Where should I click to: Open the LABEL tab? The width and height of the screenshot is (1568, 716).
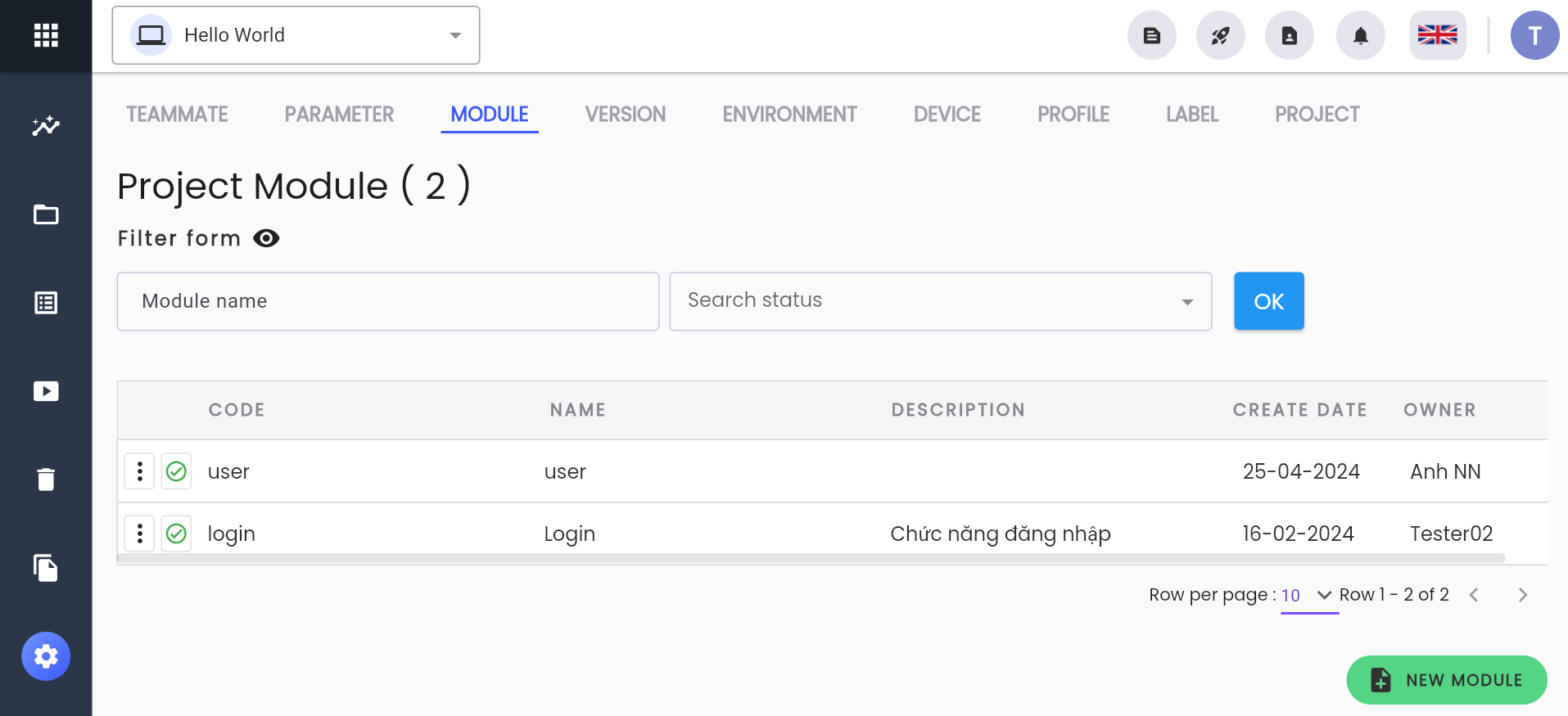[1192, 115]
